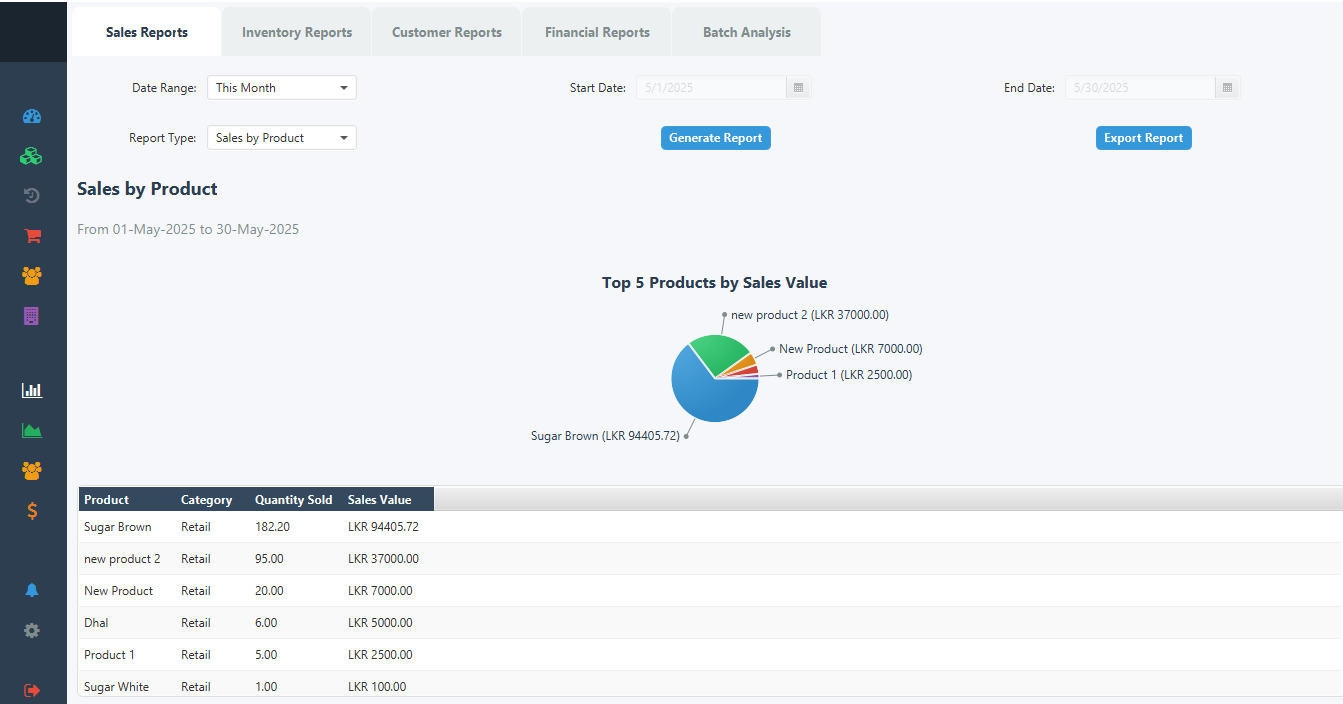The image size is (1343, 704).
Task: Click the 'new product 2 (LKR 37000.00)' pie label
Action: click(x=810, y=315)
